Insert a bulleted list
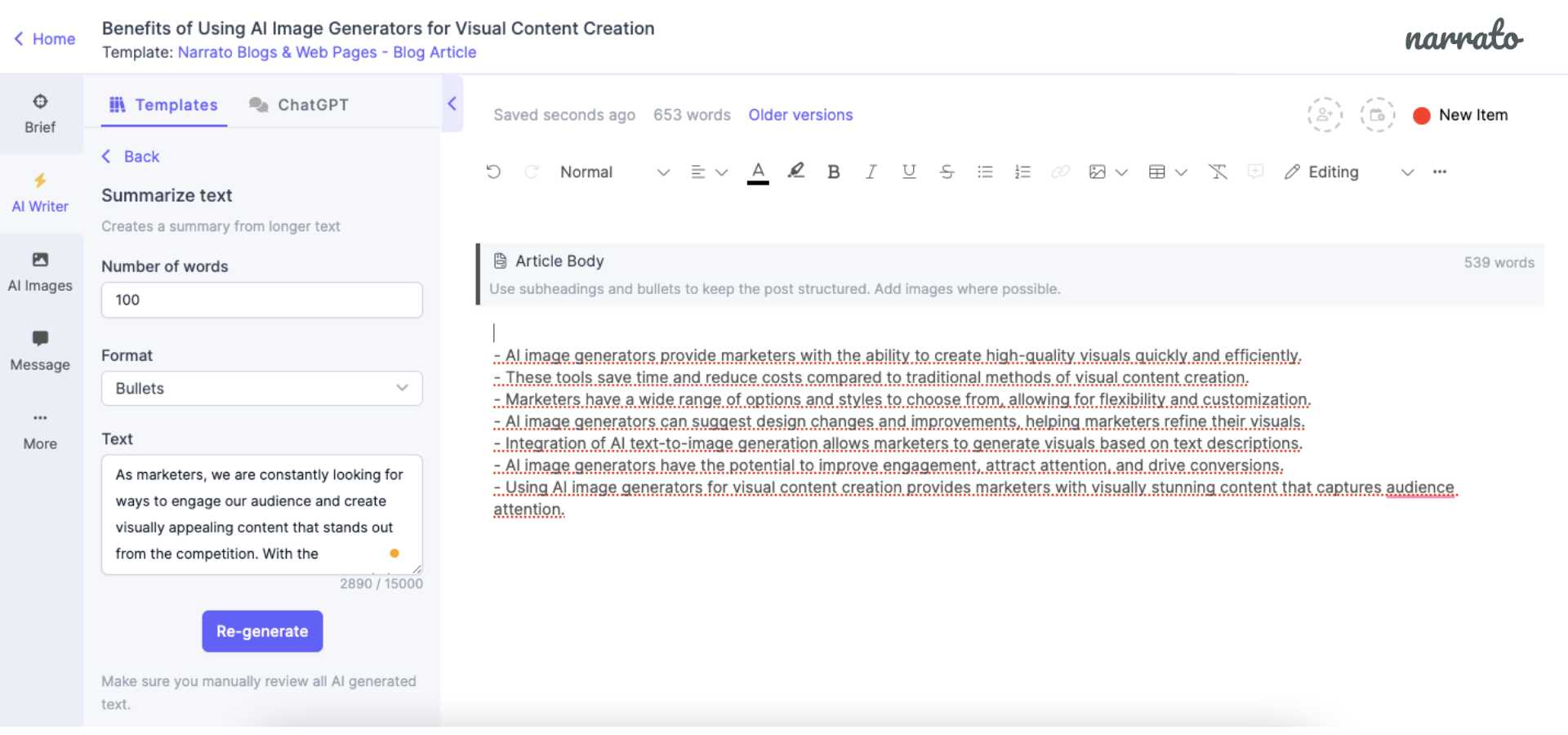Image resolution: width=1568 pixels, height=735 pixels. (x=985, y=171)
